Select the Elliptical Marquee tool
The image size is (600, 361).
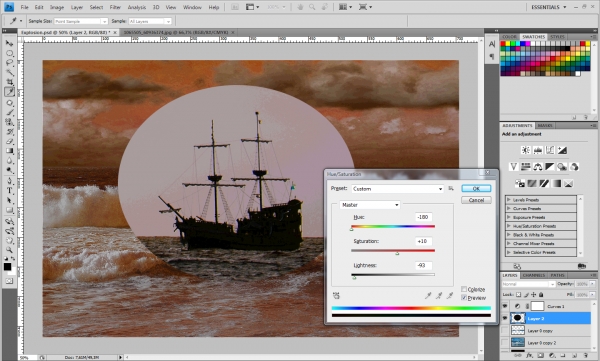pos(9,53)
